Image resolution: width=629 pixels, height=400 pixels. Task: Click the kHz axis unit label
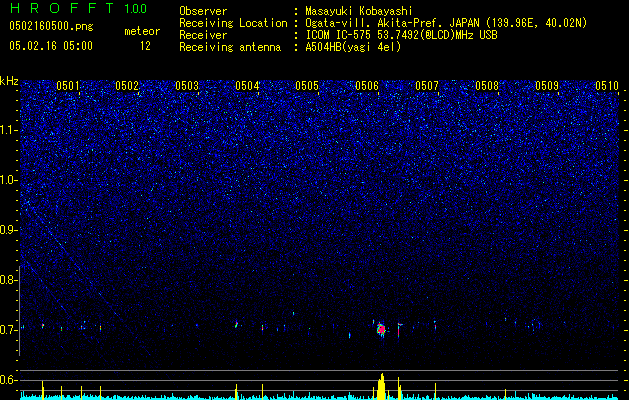[x=9, y=81]
